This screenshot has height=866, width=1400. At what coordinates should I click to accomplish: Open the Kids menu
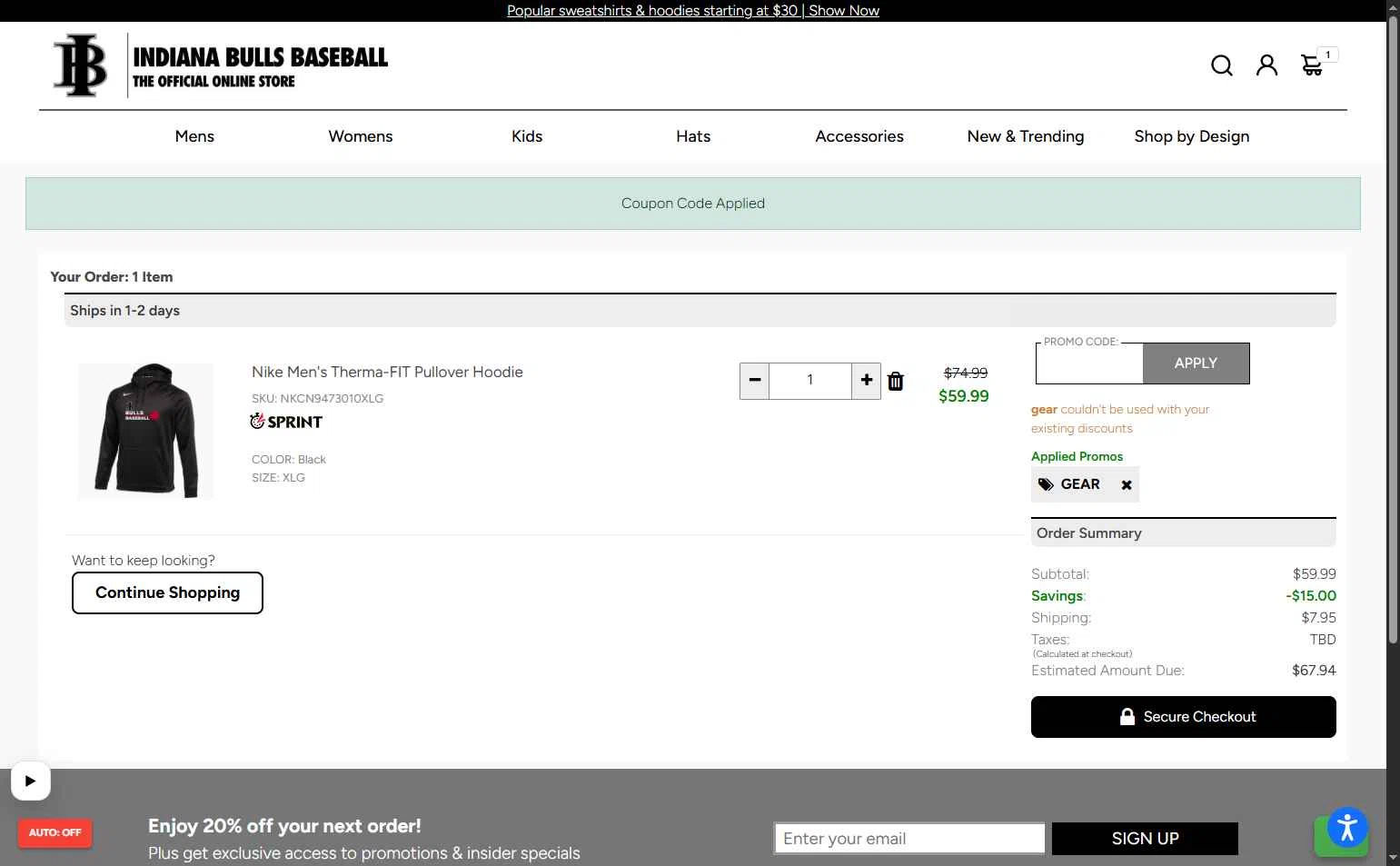click(x=527, y=136)
